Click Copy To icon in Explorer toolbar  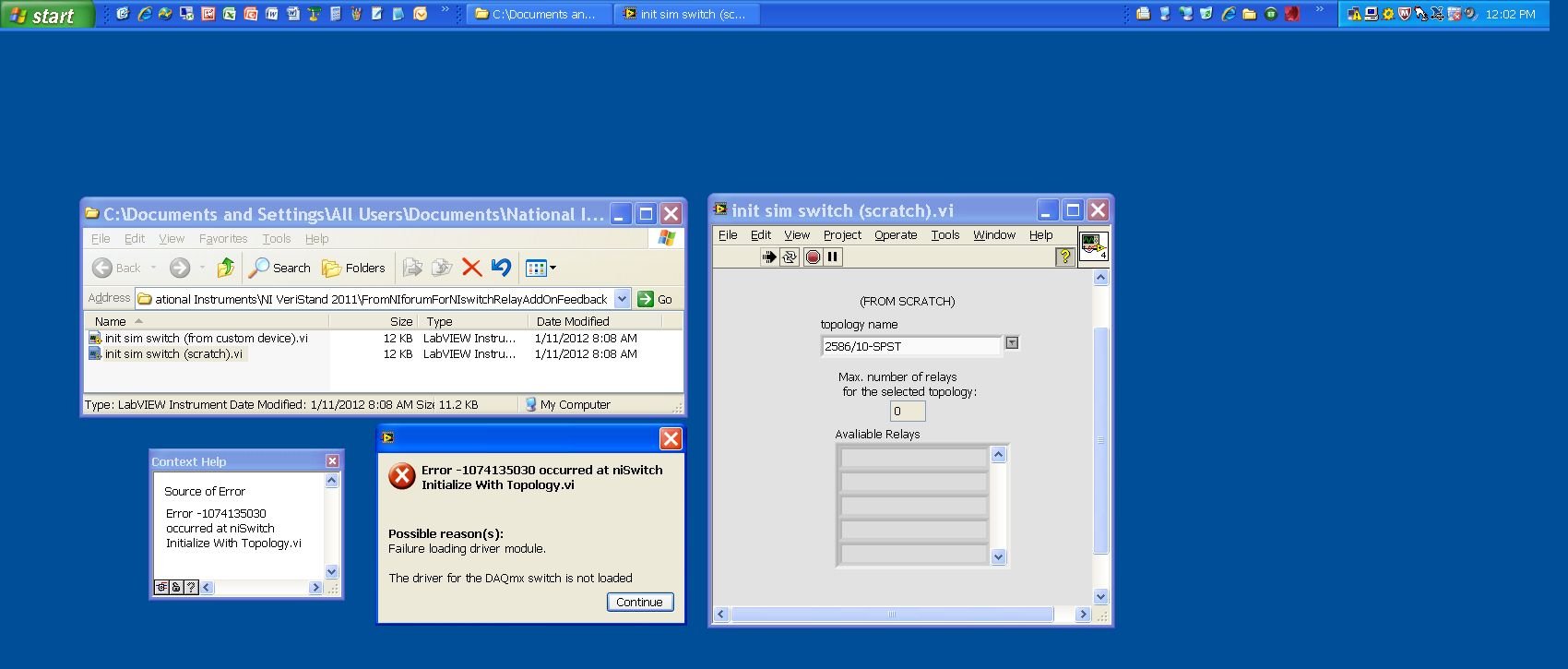point(442,268)
